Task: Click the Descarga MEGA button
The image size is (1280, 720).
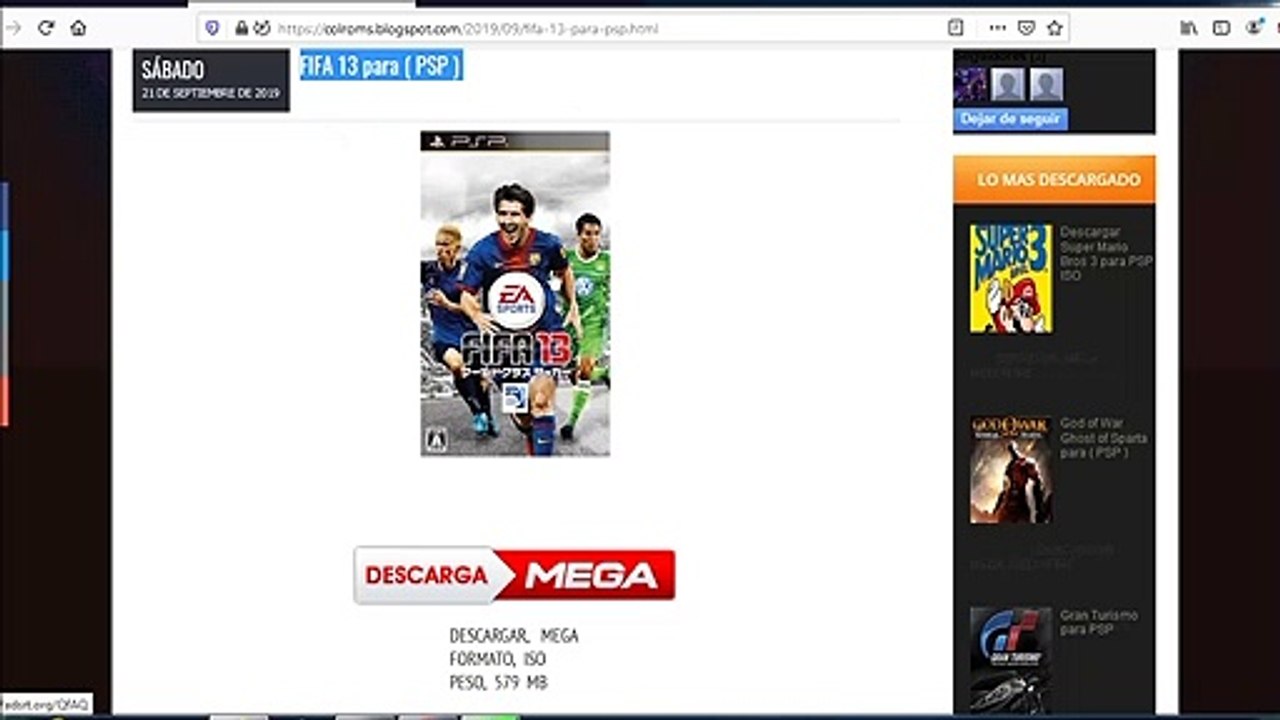Action: pos(514,575)
